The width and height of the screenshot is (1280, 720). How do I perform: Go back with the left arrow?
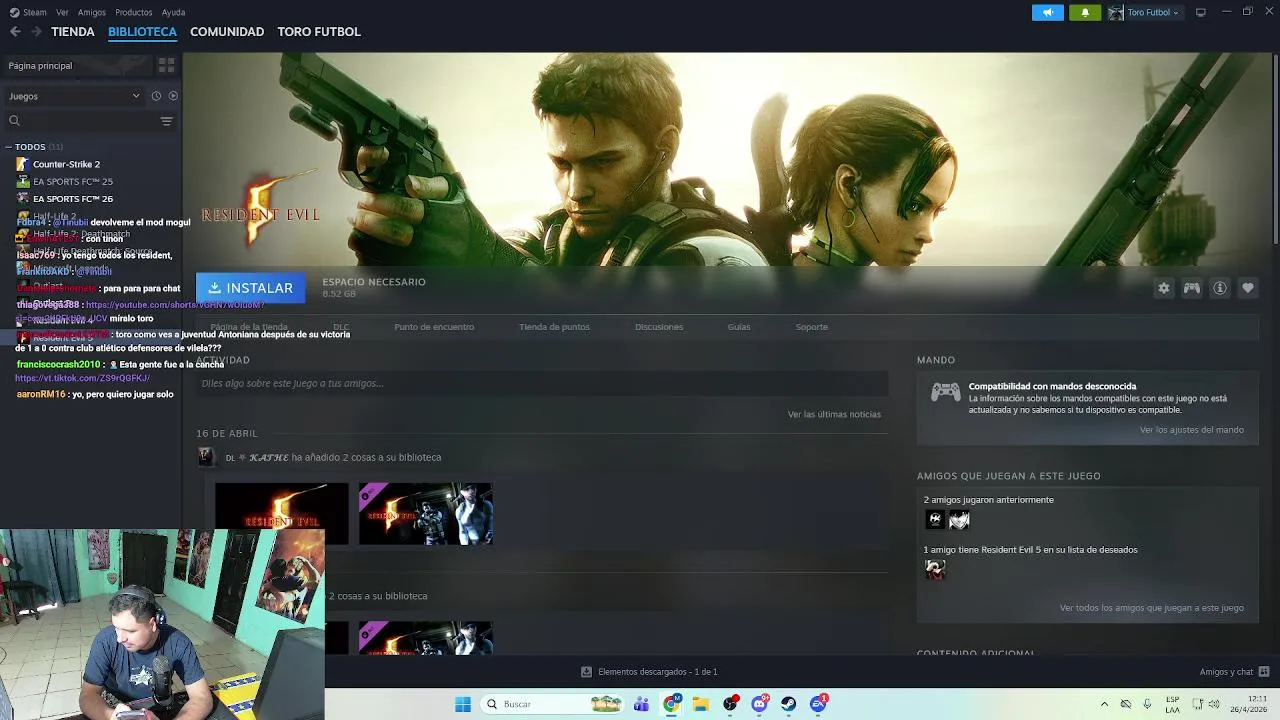click(x=15, y=32)
